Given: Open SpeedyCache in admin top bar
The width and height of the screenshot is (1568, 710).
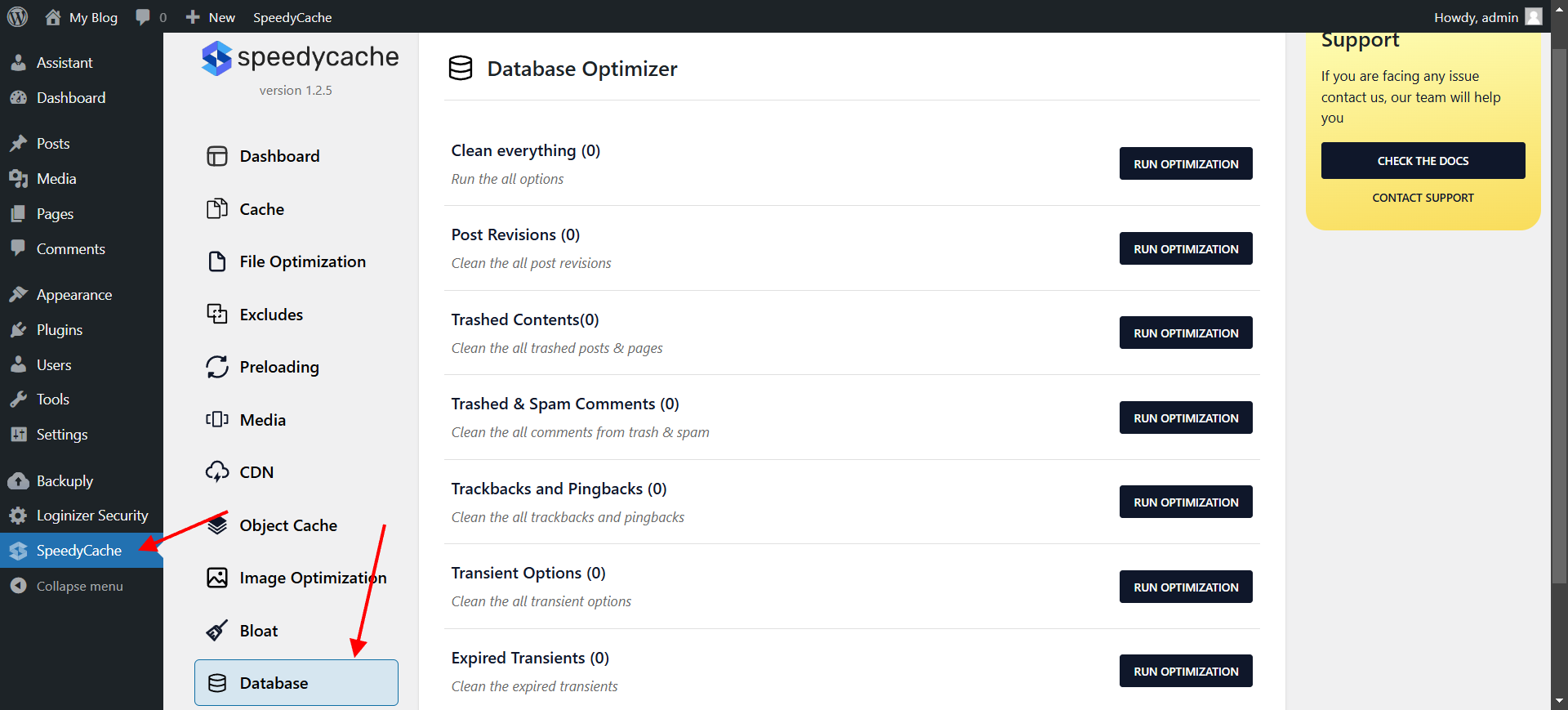Looking at the screenshot, I should (292, 17).
